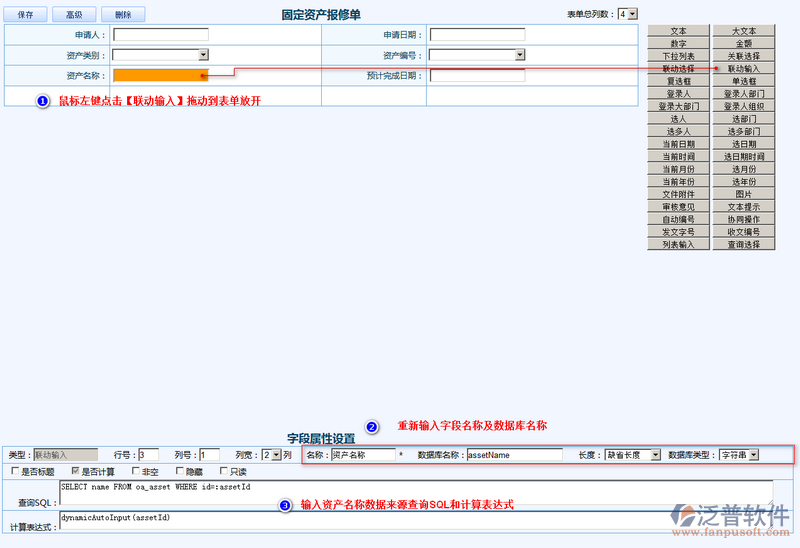Pick the 选部门 field type
800x548 pixels.
(743, 119)
